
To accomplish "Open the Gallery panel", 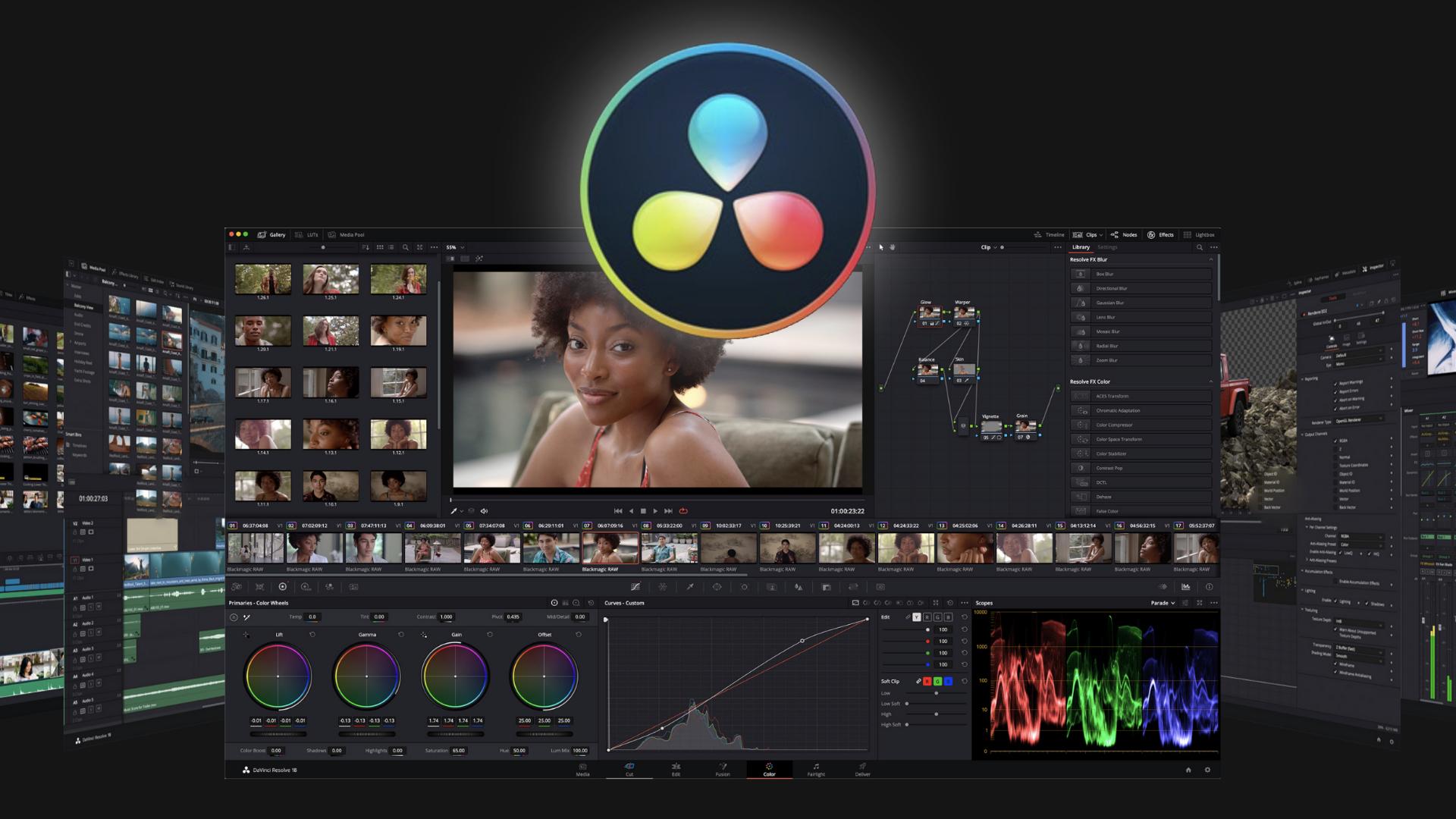I will (277, 234).
